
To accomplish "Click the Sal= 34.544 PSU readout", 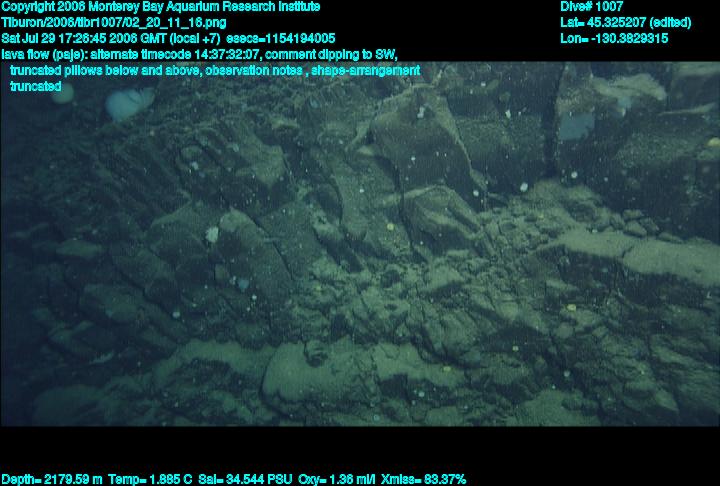I will (245, 480).
